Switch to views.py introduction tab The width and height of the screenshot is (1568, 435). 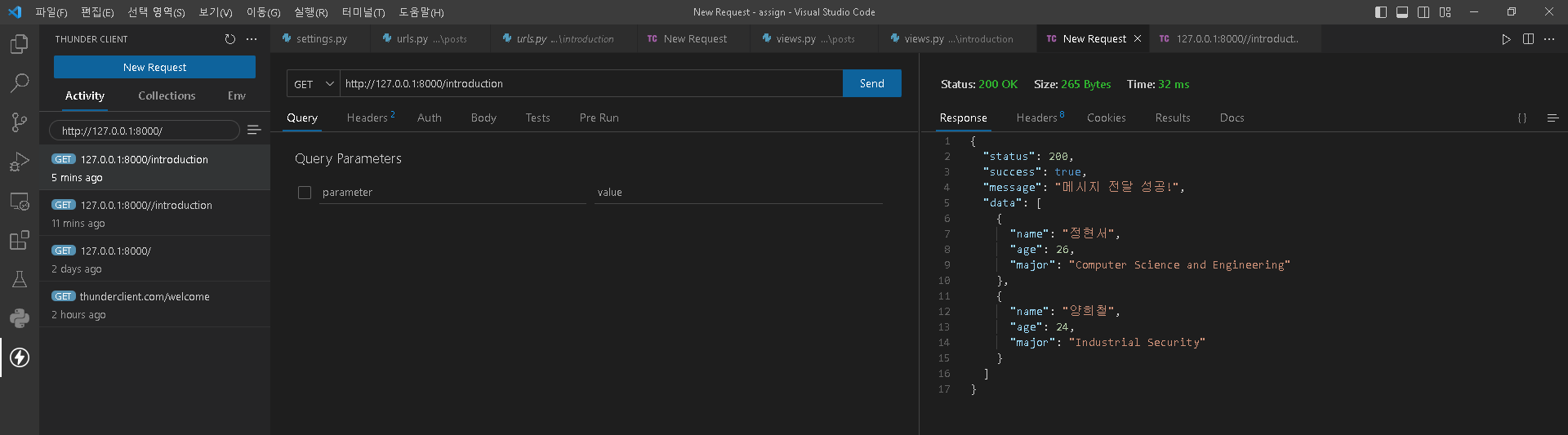(958, 38)
